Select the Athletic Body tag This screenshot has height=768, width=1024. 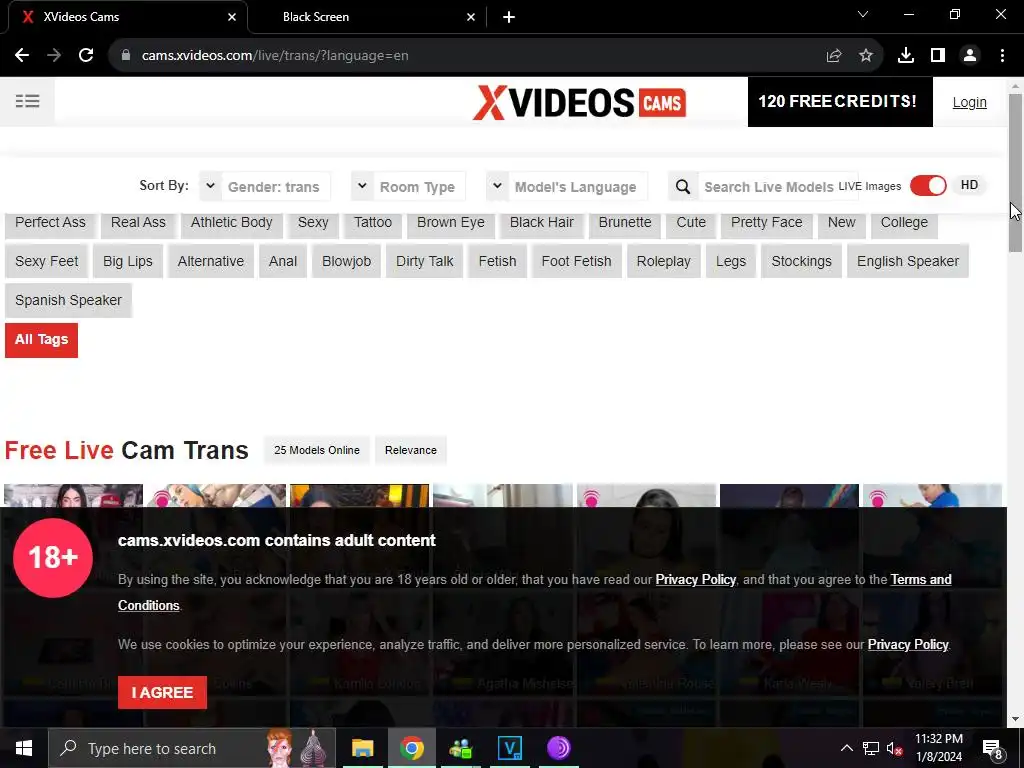pyautogui.click(x=231, y=223)
